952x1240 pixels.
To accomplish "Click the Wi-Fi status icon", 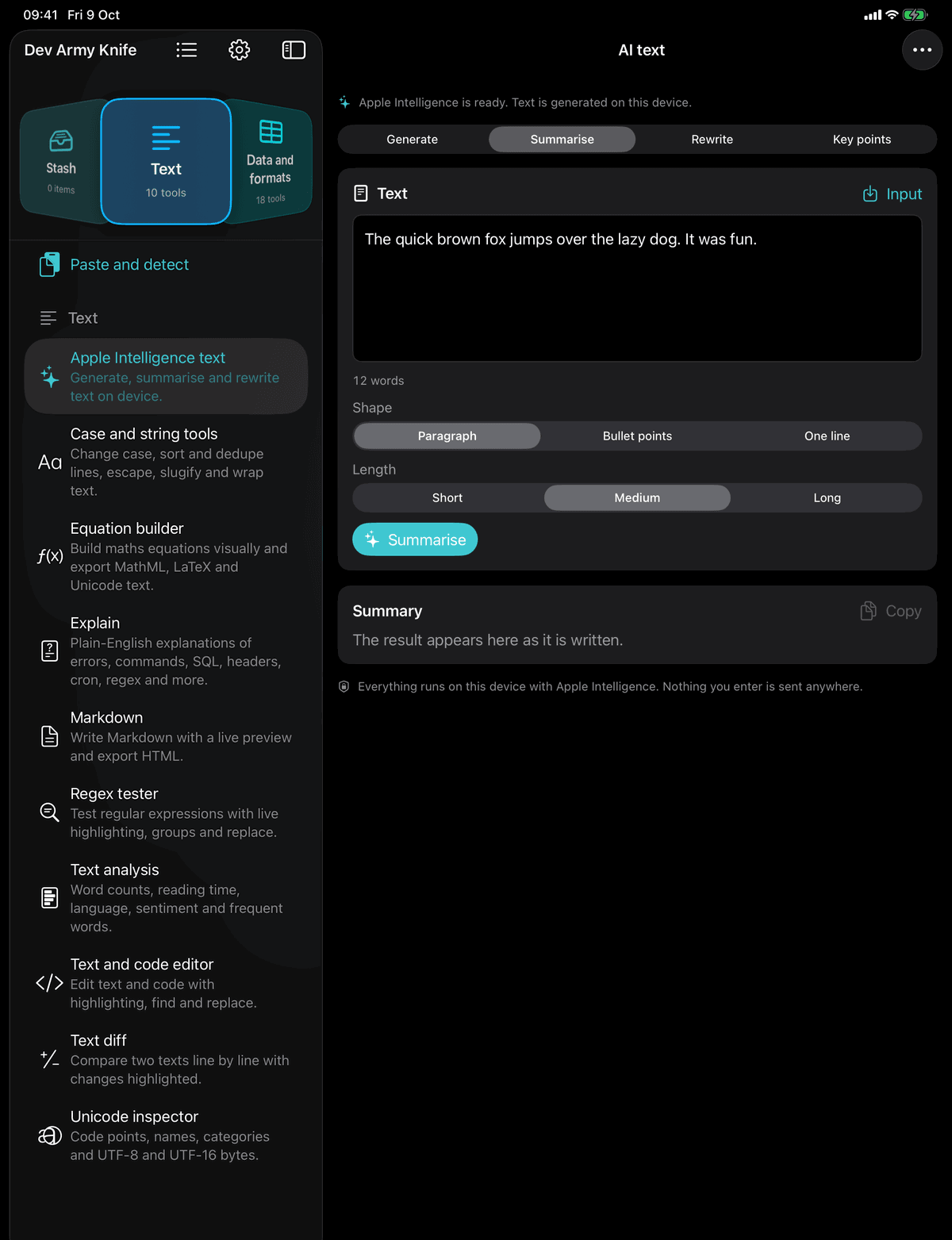I will (892, 15).
